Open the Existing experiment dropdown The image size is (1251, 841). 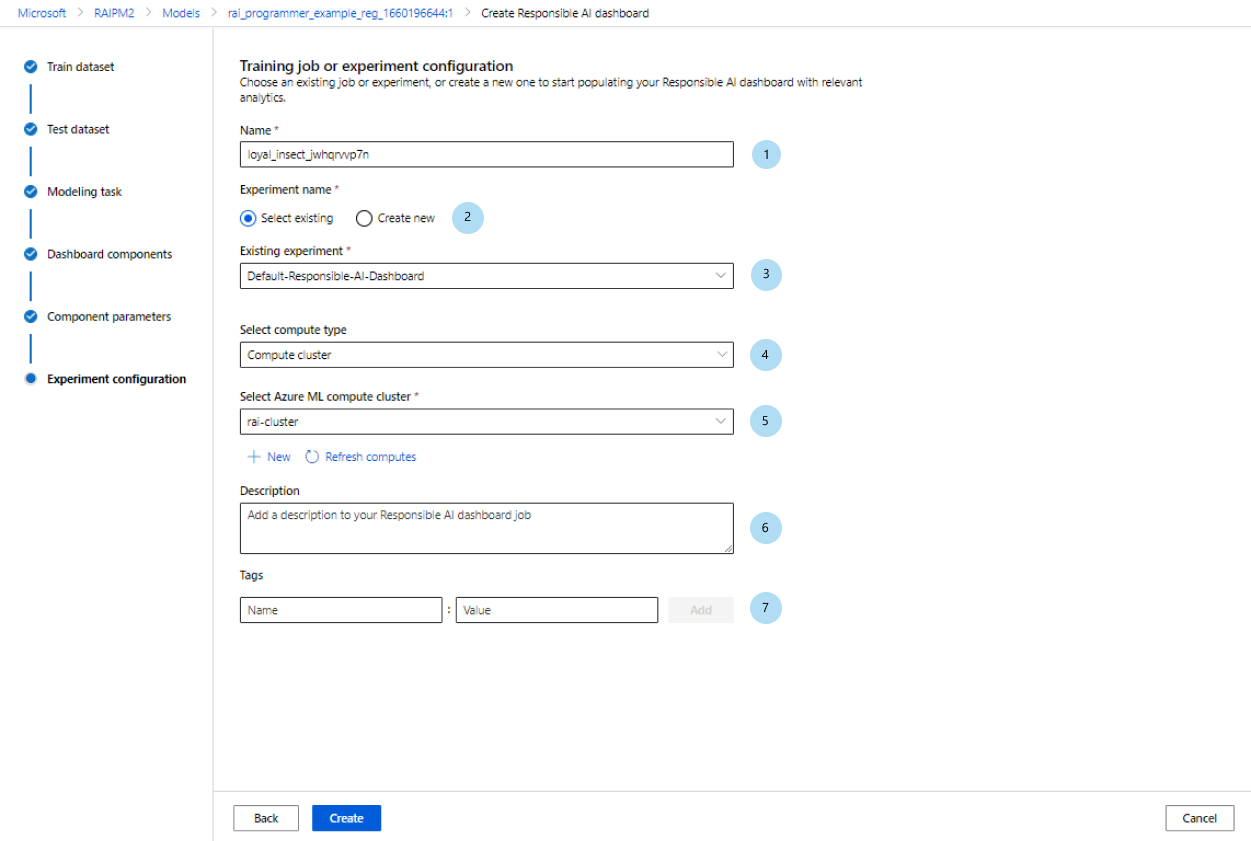coord(486,276)
